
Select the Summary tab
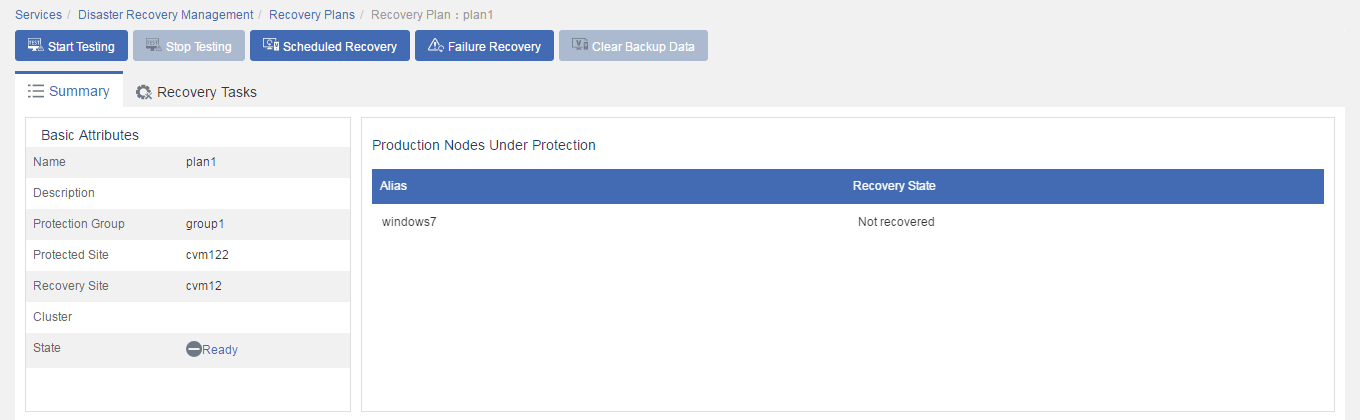[69, 90]
